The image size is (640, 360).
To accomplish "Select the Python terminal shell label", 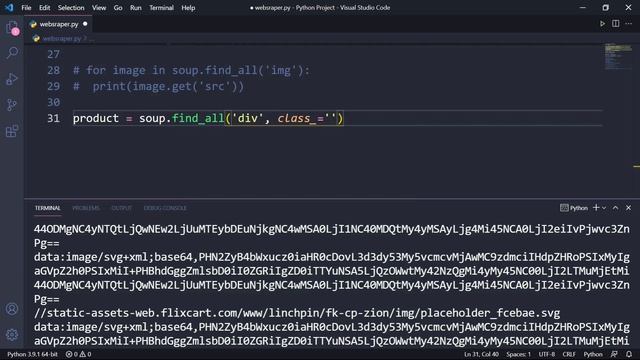I will (574, 208).
